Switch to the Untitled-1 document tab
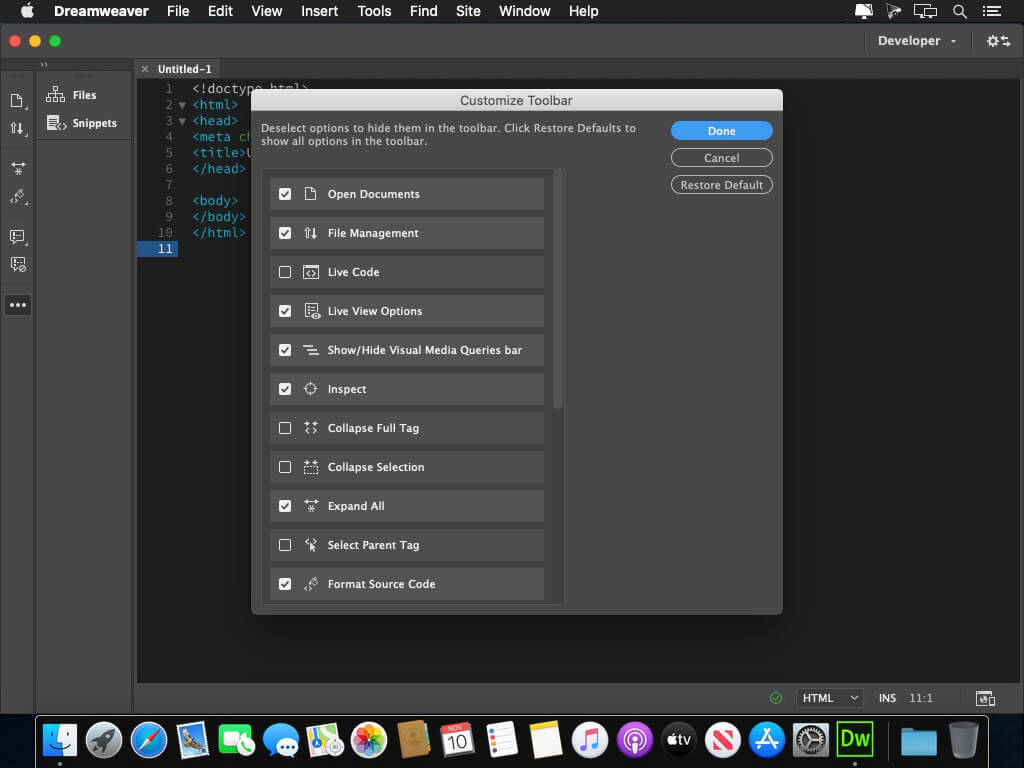 pos(184,69)
